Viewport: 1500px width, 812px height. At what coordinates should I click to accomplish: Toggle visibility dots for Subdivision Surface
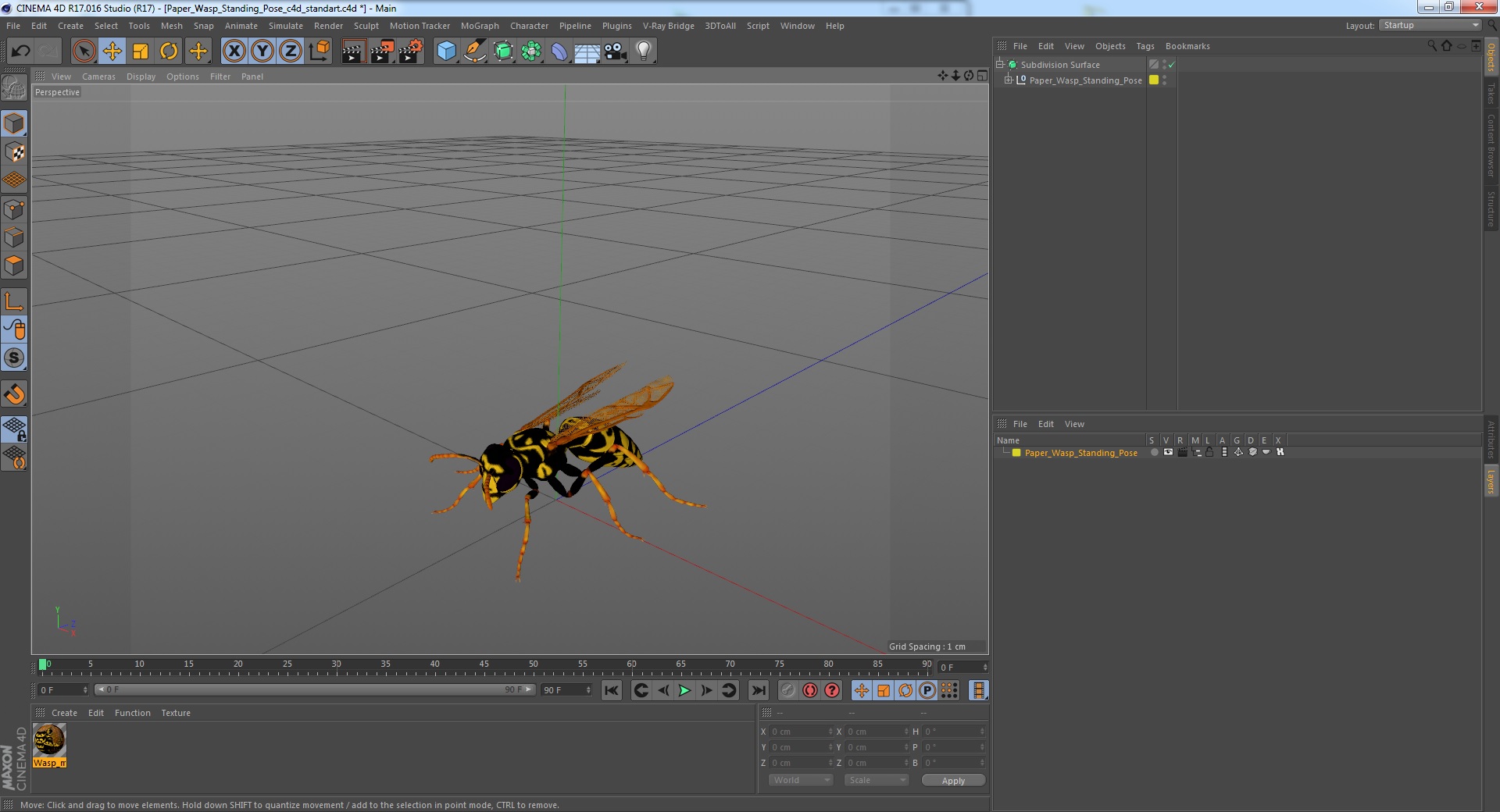(1164, 64)
